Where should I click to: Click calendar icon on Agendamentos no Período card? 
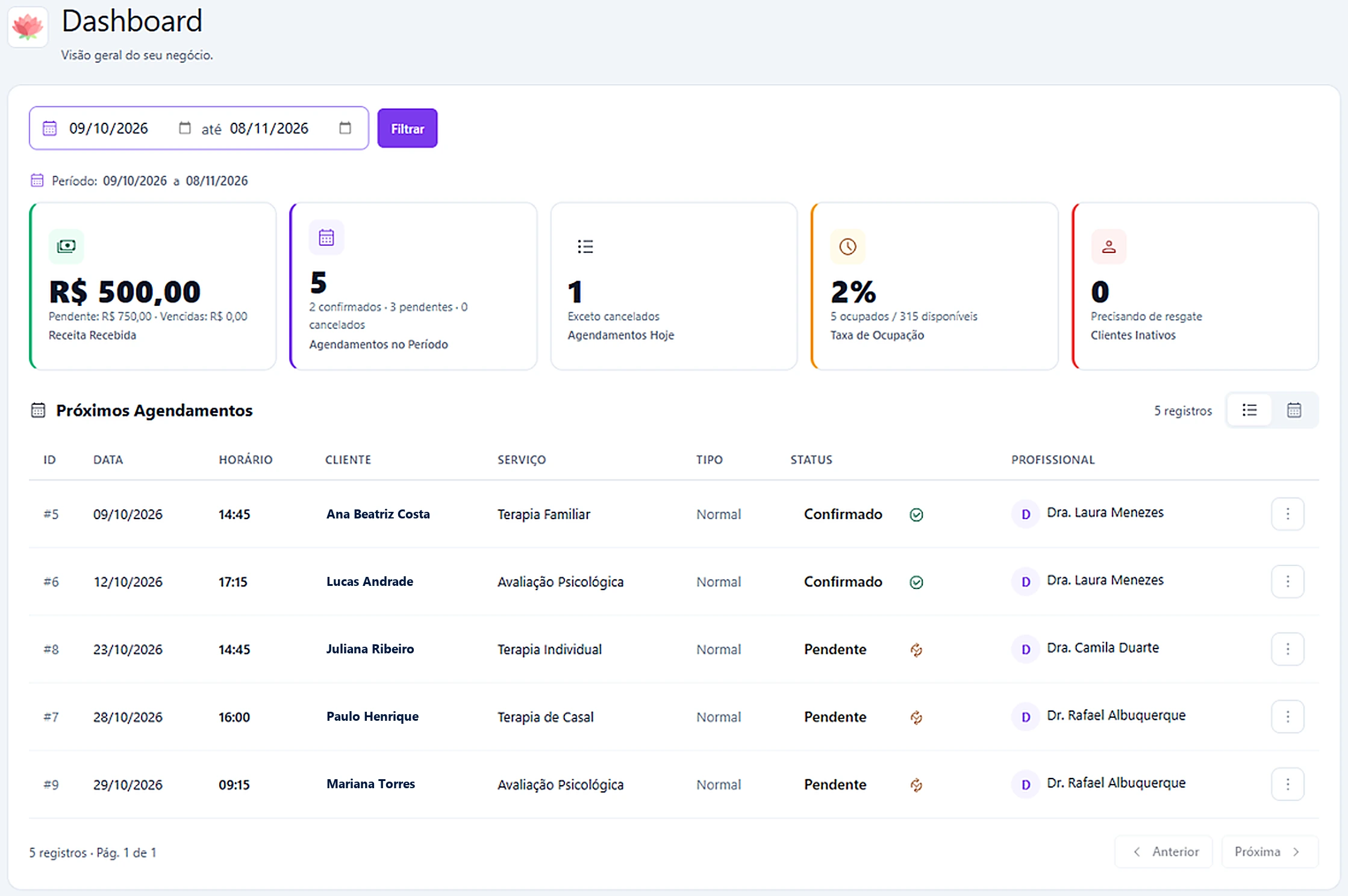(326, 237)
